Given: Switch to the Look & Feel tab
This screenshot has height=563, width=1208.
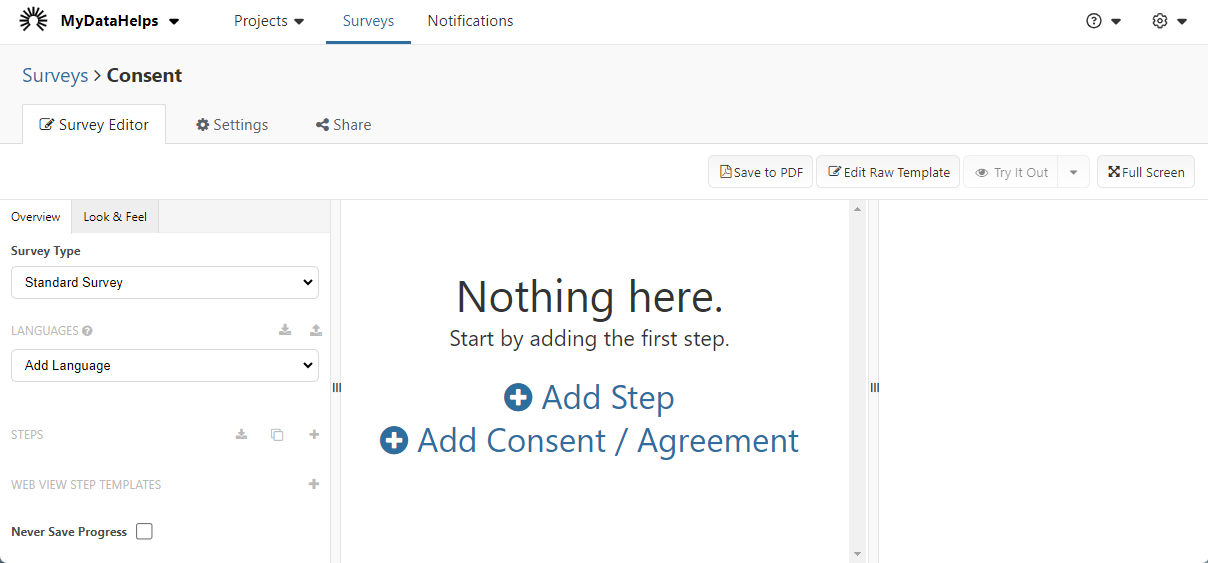Looking at the screenshot, I should point(115,217).
